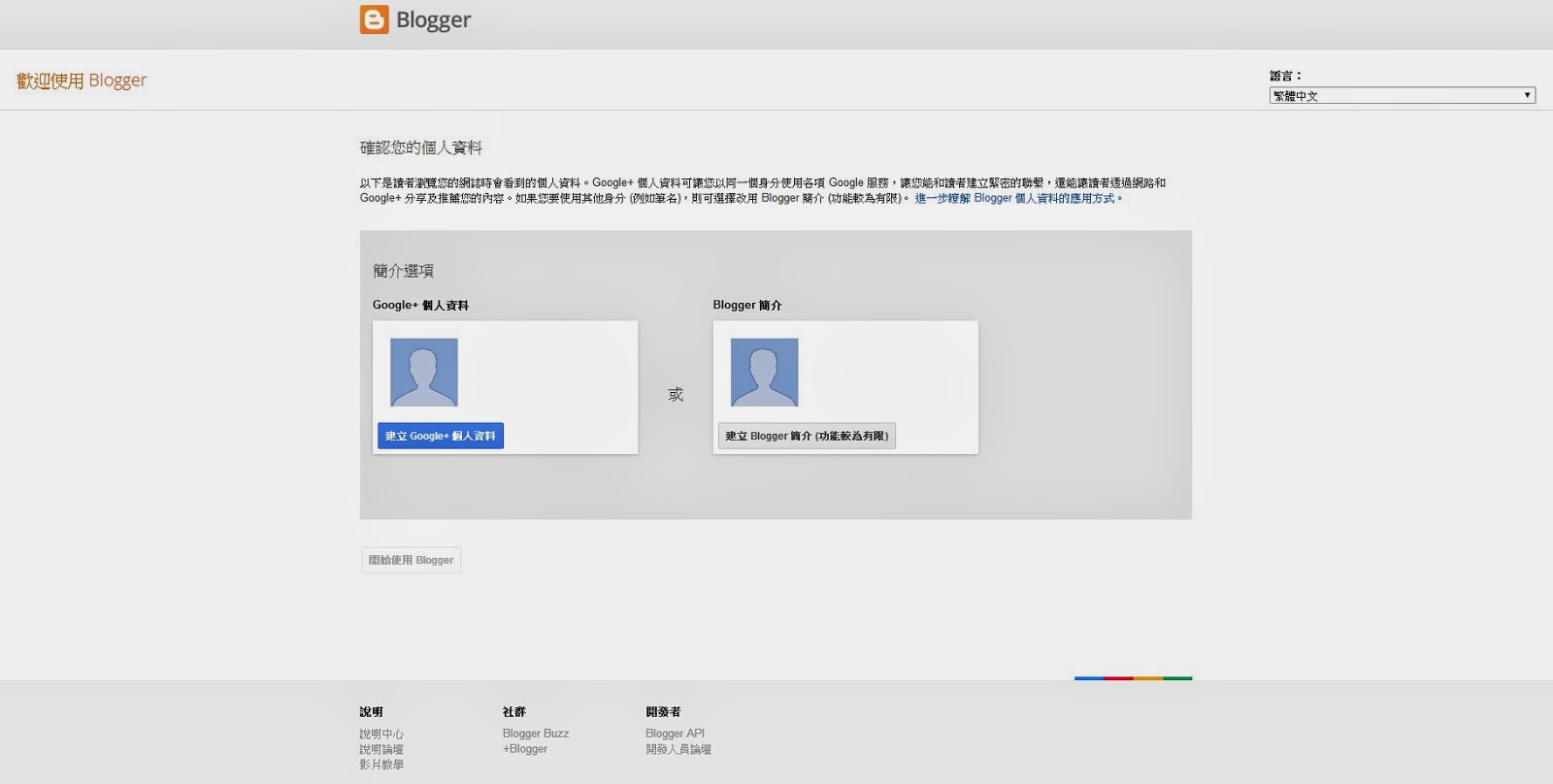Open the 說明中心 footer link
Screen dimensions: 1553x784
click(381, 734)
